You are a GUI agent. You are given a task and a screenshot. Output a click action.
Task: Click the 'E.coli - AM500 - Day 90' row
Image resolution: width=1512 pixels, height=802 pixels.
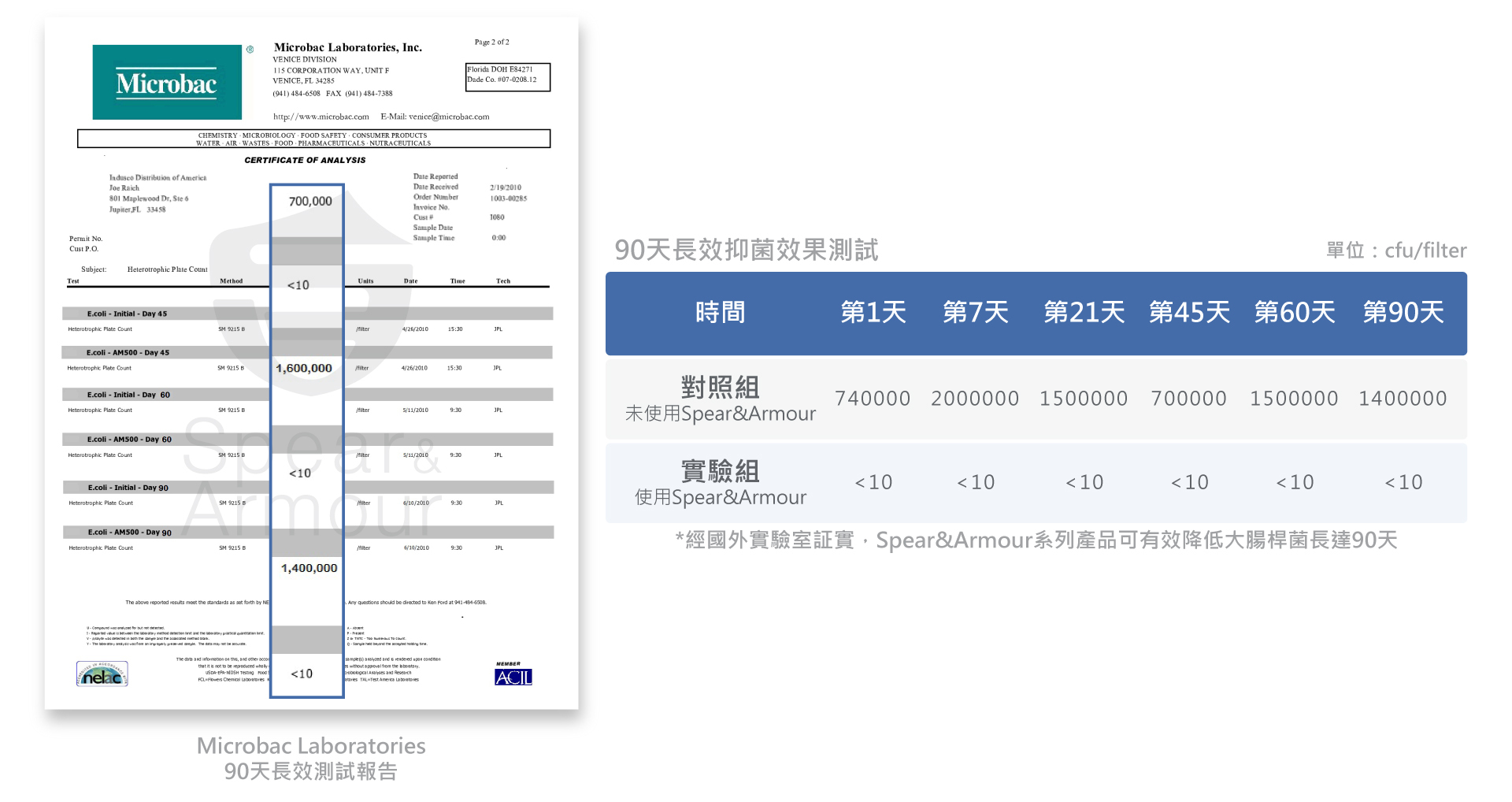tap(309, 533)
